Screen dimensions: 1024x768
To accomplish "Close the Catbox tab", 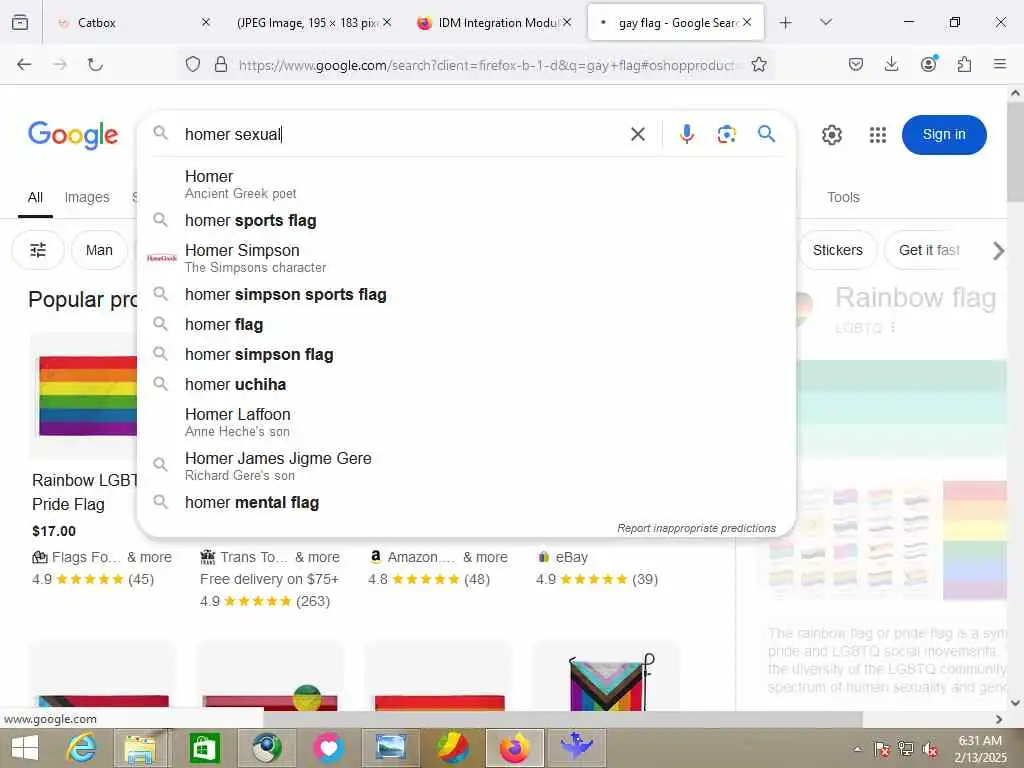I will (206, 22).
